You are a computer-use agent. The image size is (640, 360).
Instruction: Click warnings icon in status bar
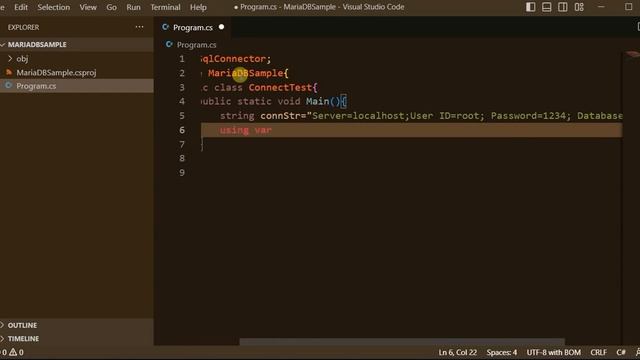coord(13,352)
